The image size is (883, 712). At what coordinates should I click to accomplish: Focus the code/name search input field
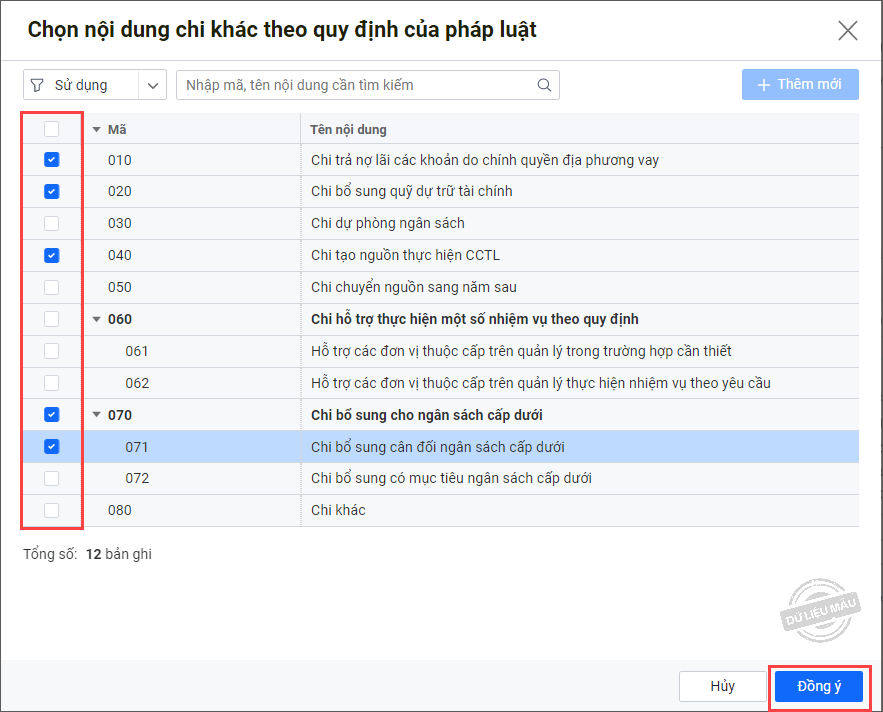tap(358, 85)
